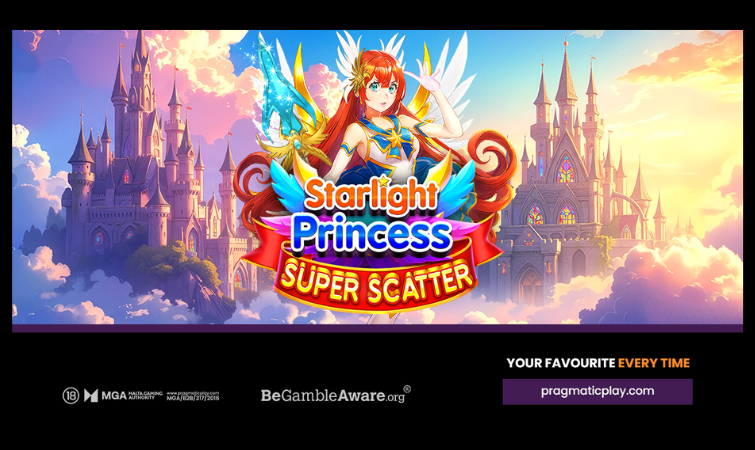Click the blue Princess title word
This screenshot has width=755, height=450.
tap(372, 233)
